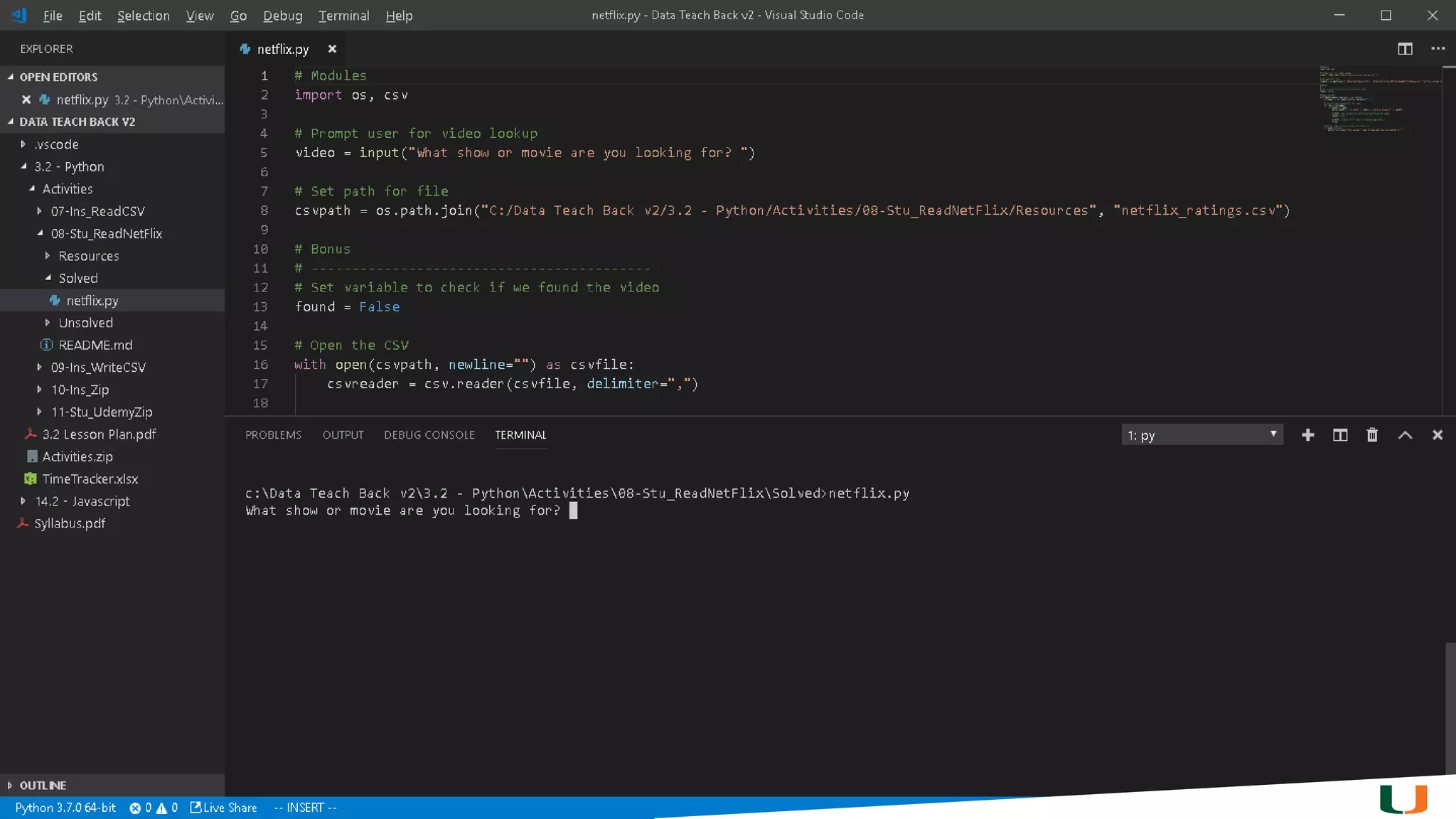Switch to the Debug Console tab
The image size is (1456, 819).
429,435
